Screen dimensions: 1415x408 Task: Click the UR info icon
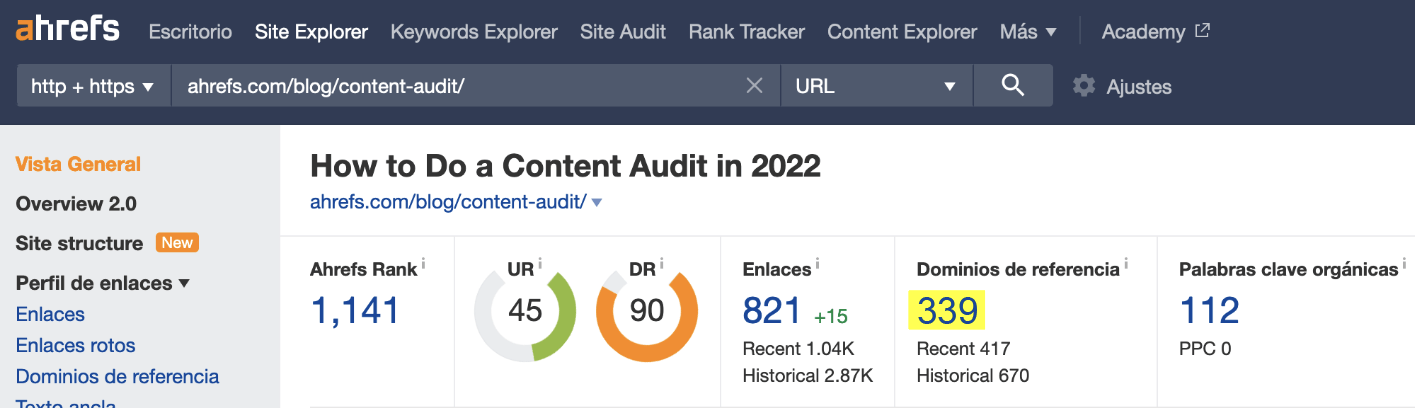[x=540, y=264]
